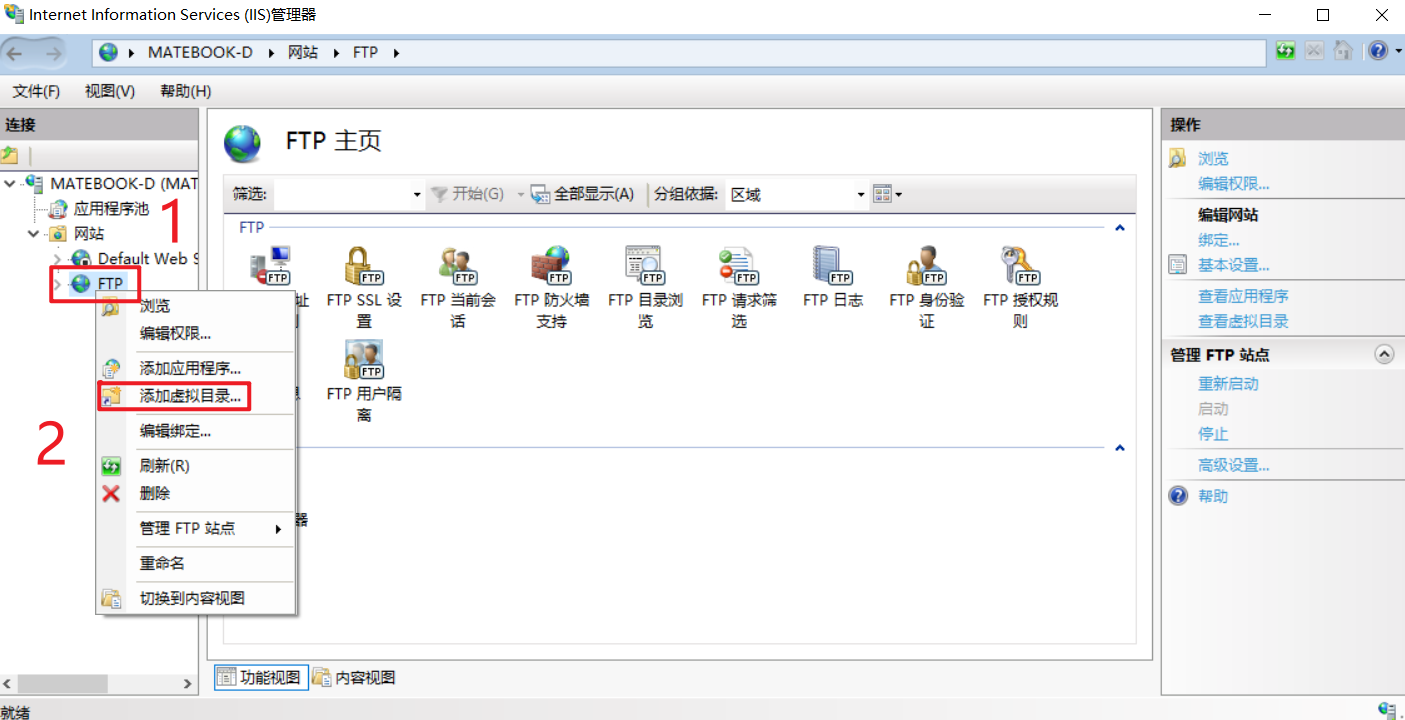
Task: Collapse the MATEBOOK-D server node
Action: coord(11,184)
